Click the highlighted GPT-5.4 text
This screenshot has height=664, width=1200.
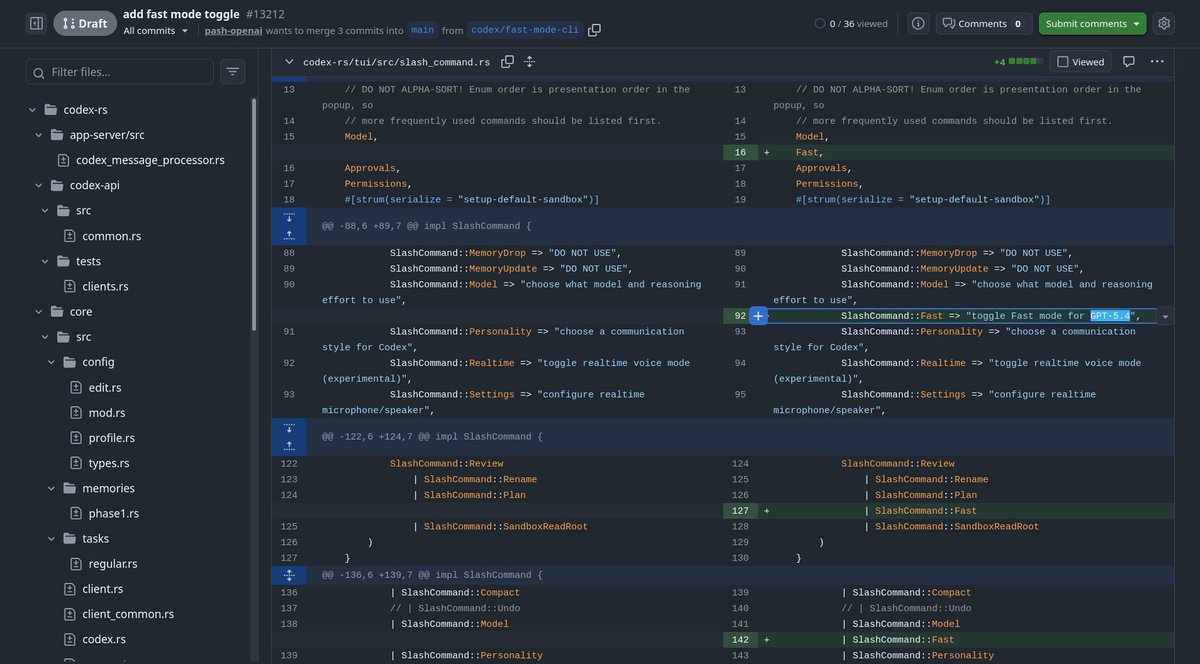[1110, 316]
